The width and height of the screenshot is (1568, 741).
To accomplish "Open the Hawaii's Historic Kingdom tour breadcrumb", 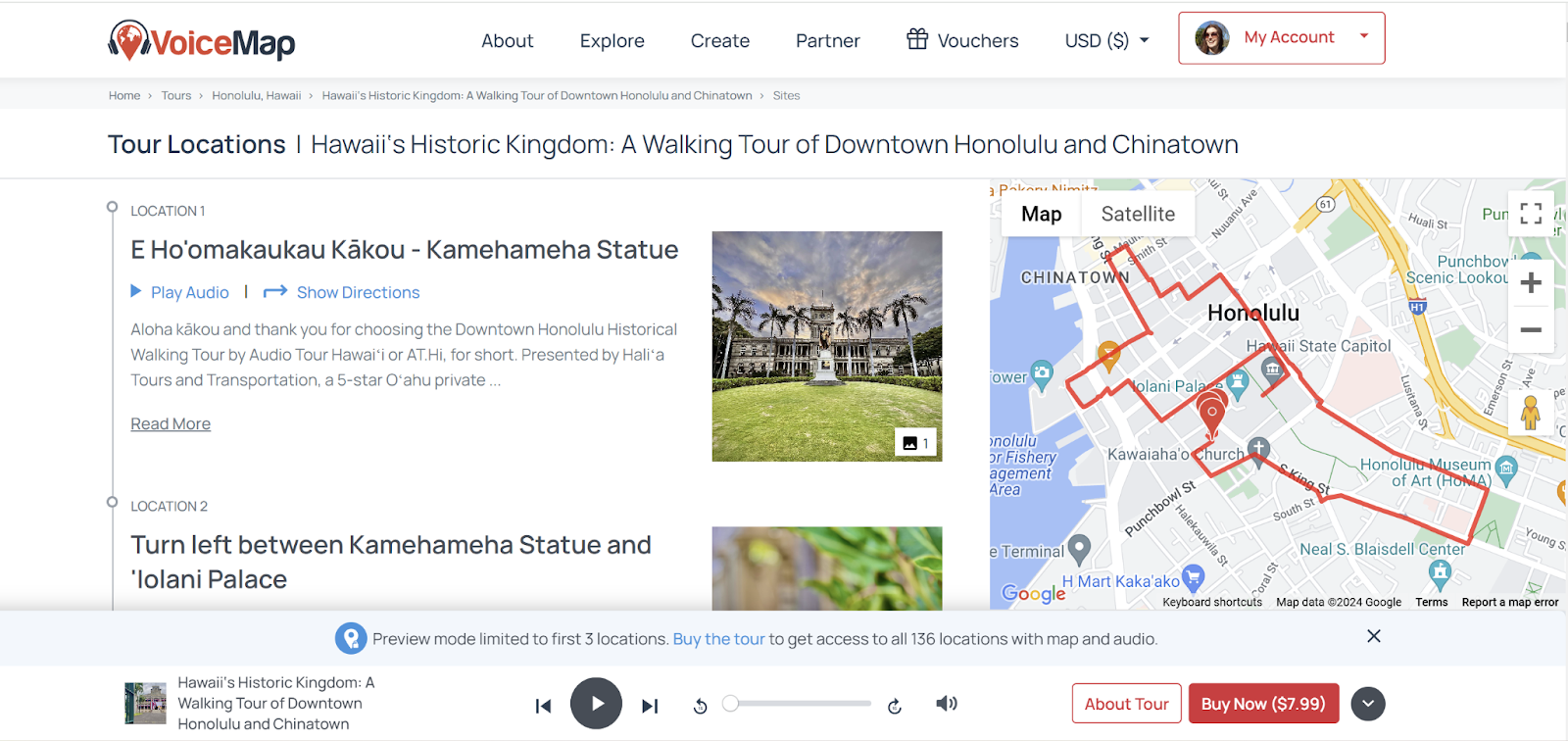I will click(x=537, y=95).
